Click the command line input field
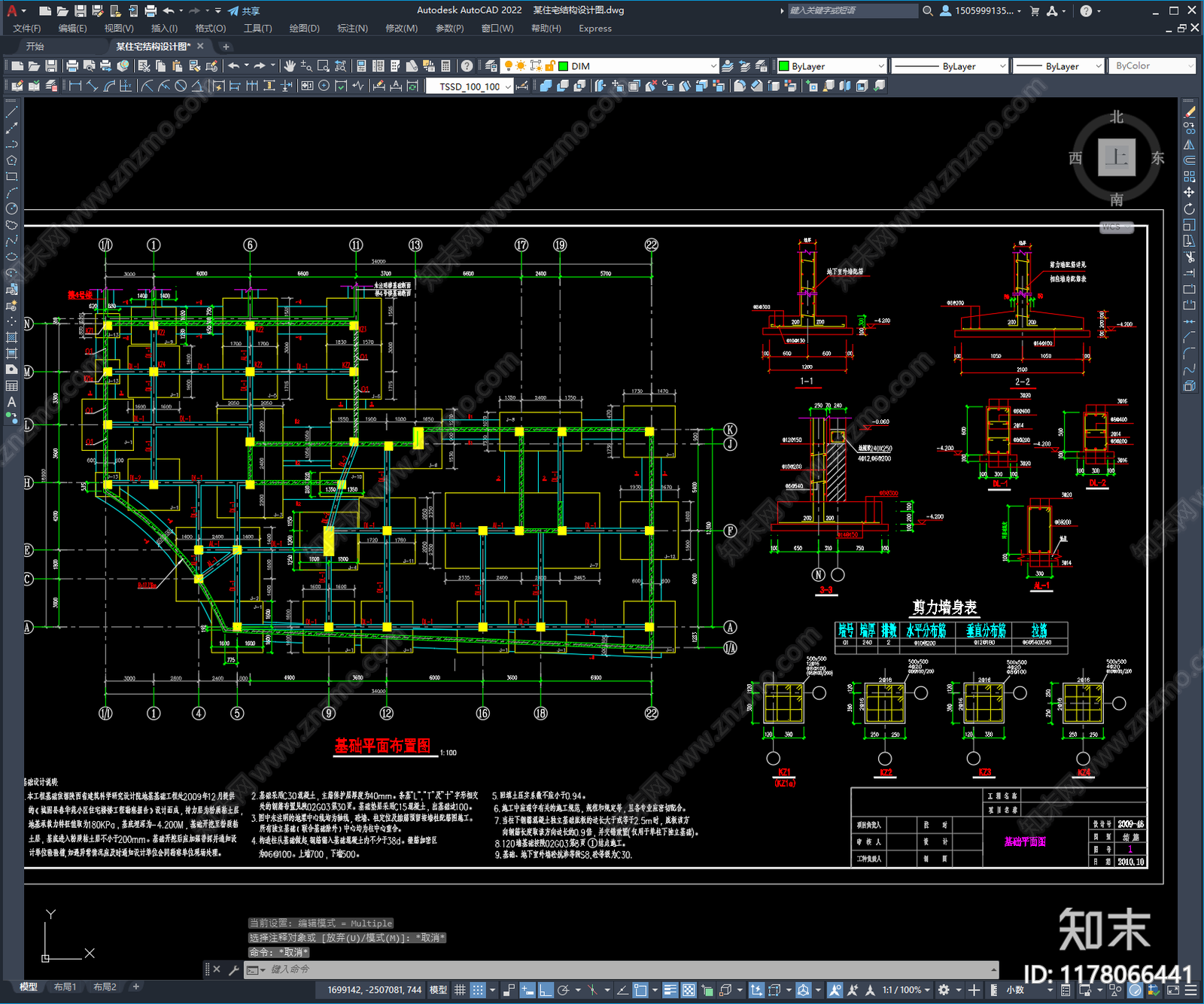This screenshot has width=1204, height=1004. pyautogui.click(x=621, y=969)
